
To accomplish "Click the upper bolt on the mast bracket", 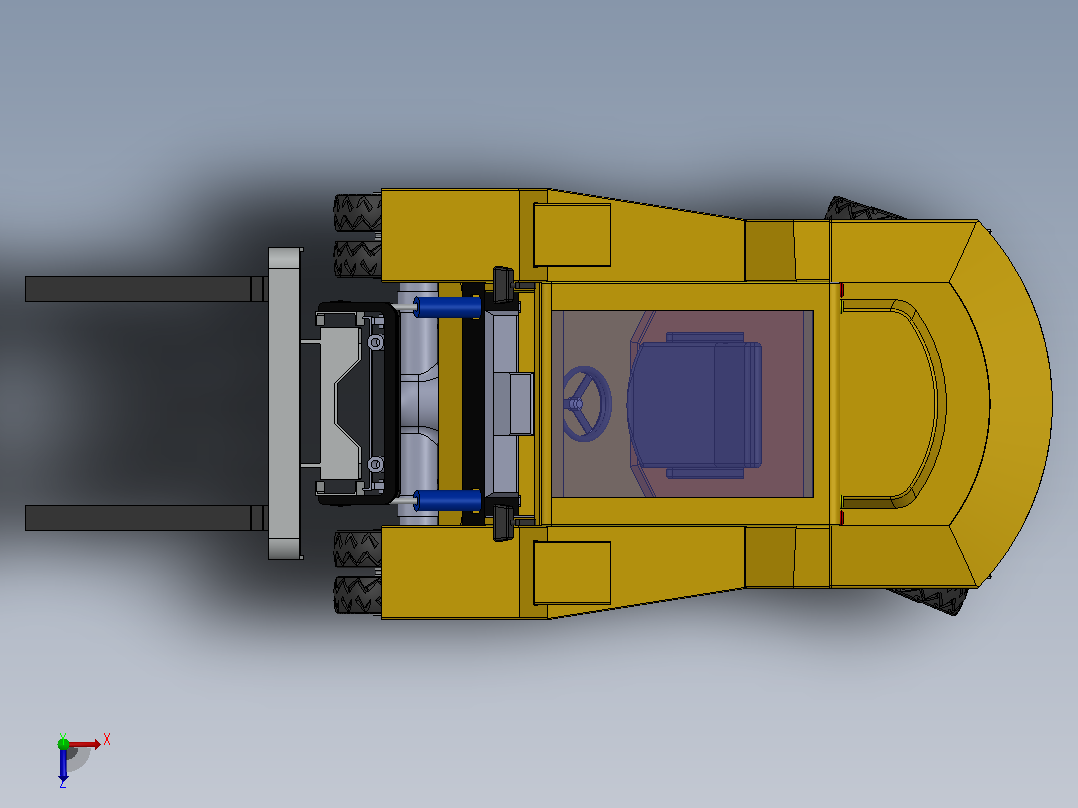I will [x=375, y=342].
